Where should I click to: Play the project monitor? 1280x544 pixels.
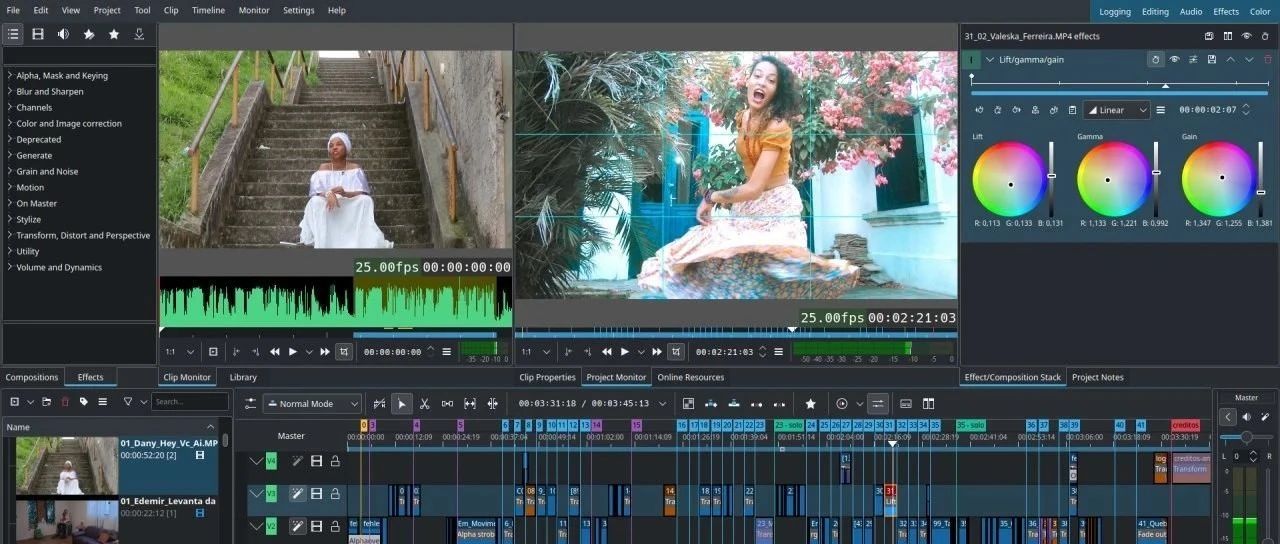[624, 352]
